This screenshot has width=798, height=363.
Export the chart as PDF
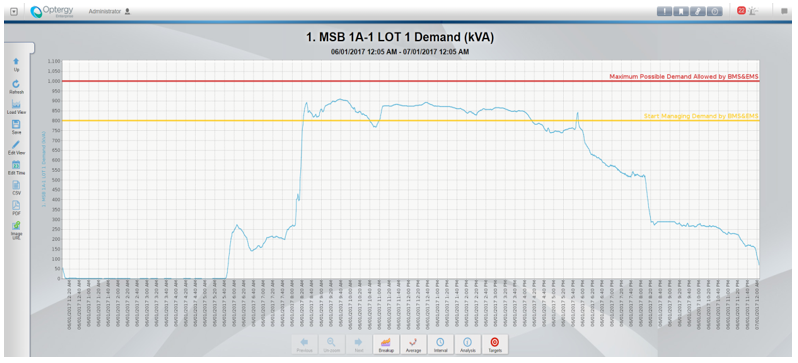coord(16,208)
